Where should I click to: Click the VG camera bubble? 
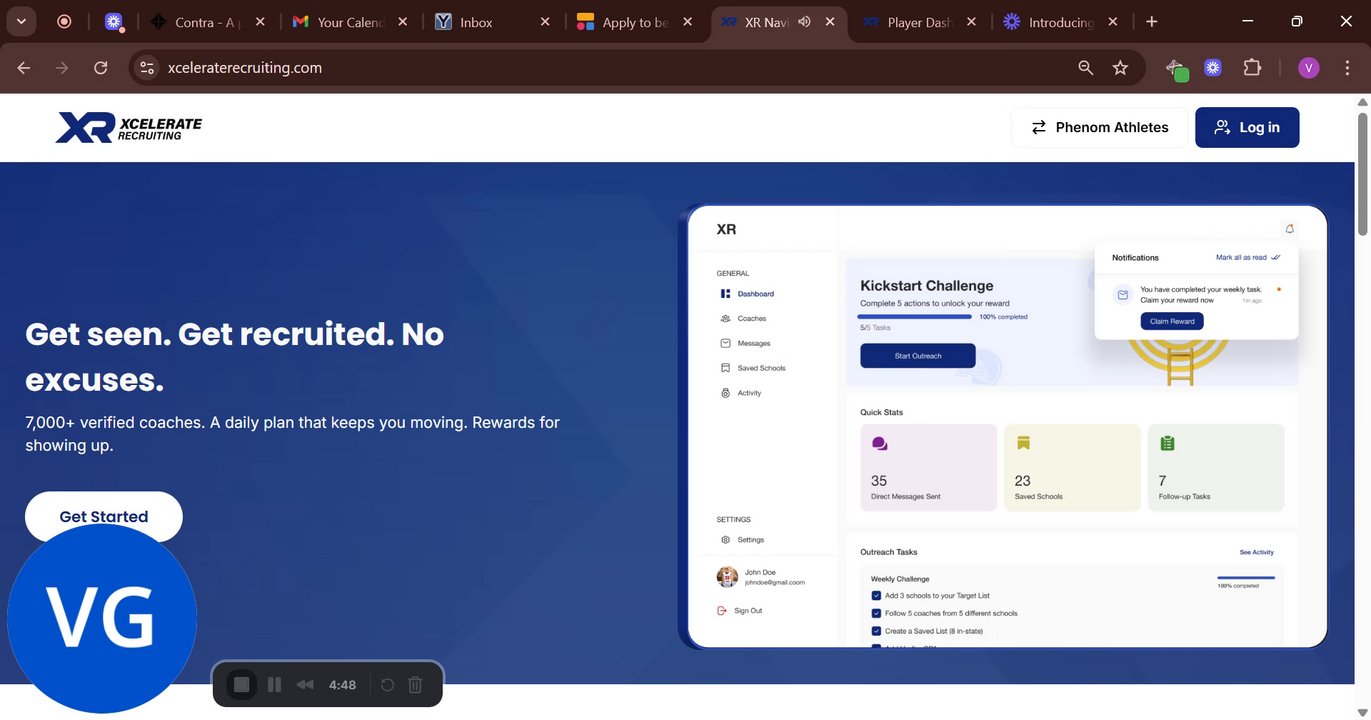tap(102, 619)
